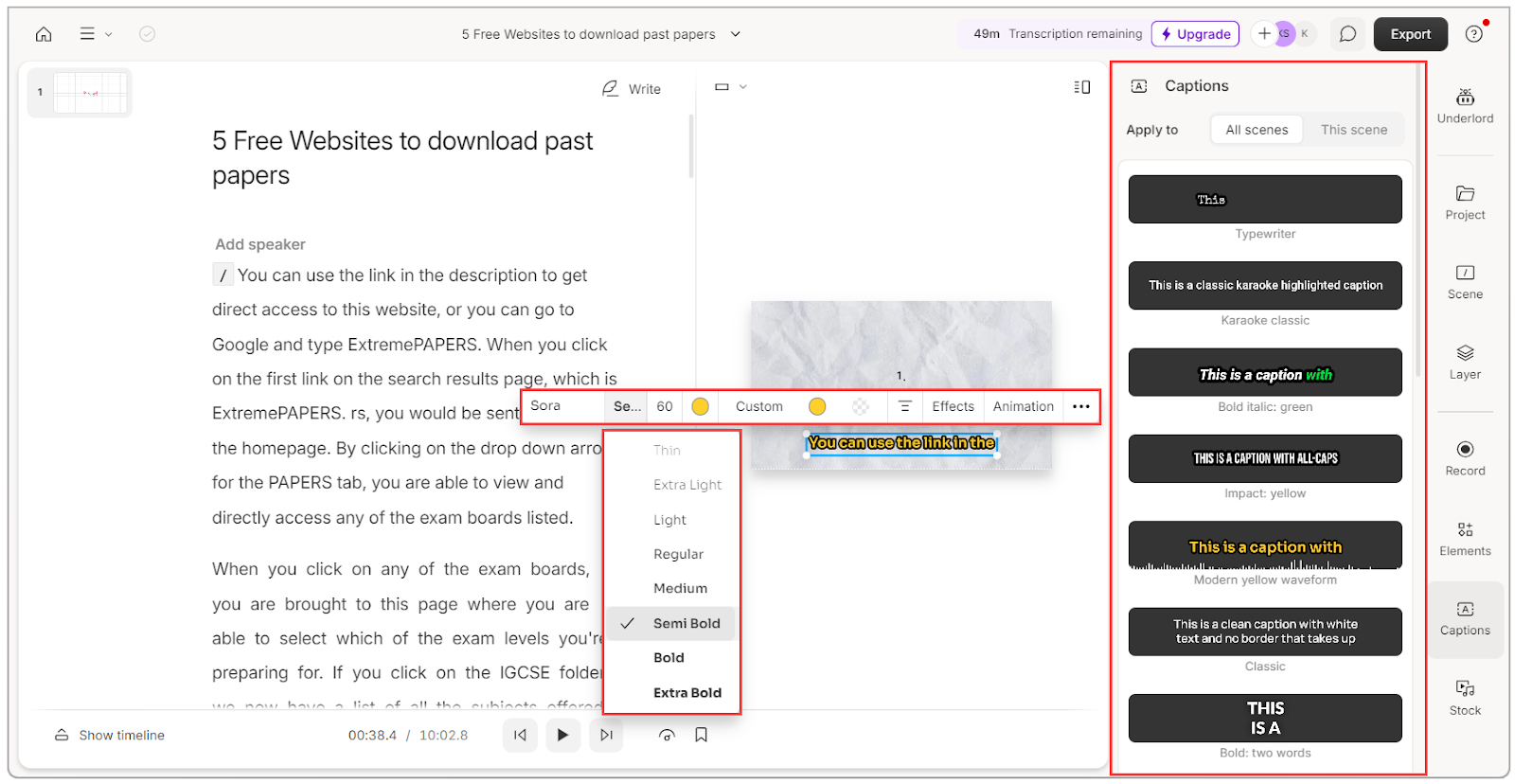
Task: Choose the Classic caption style
Action: pos(1265,632)
